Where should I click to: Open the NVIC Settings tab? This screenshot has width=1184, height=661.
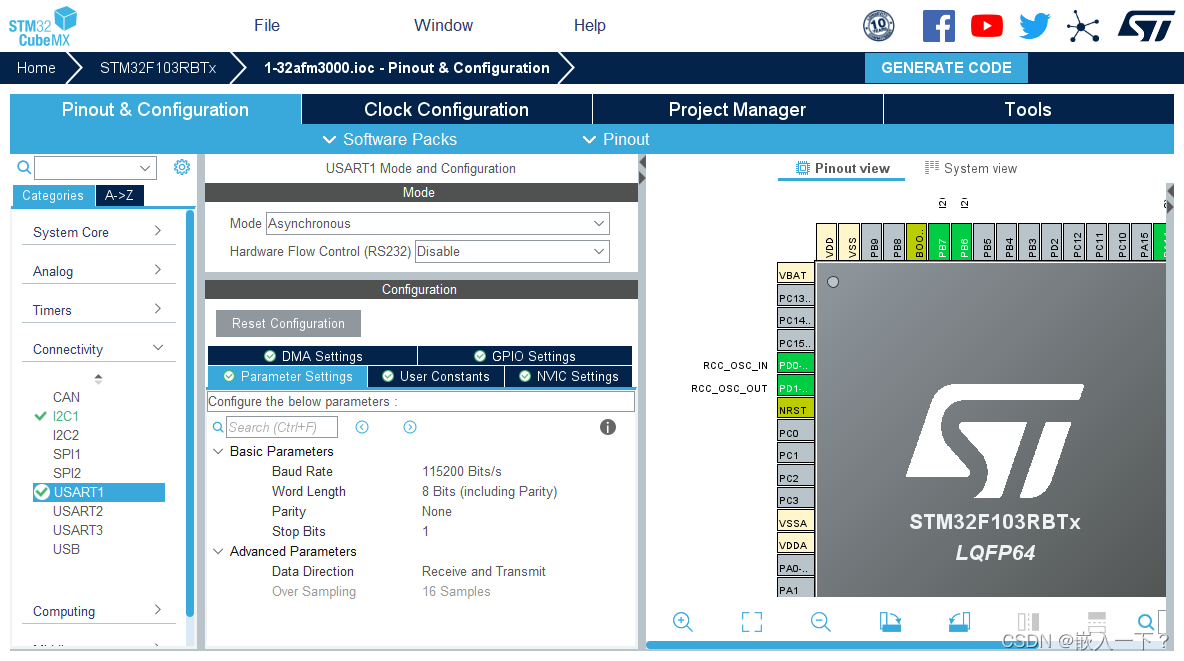(x=568, y=377)
